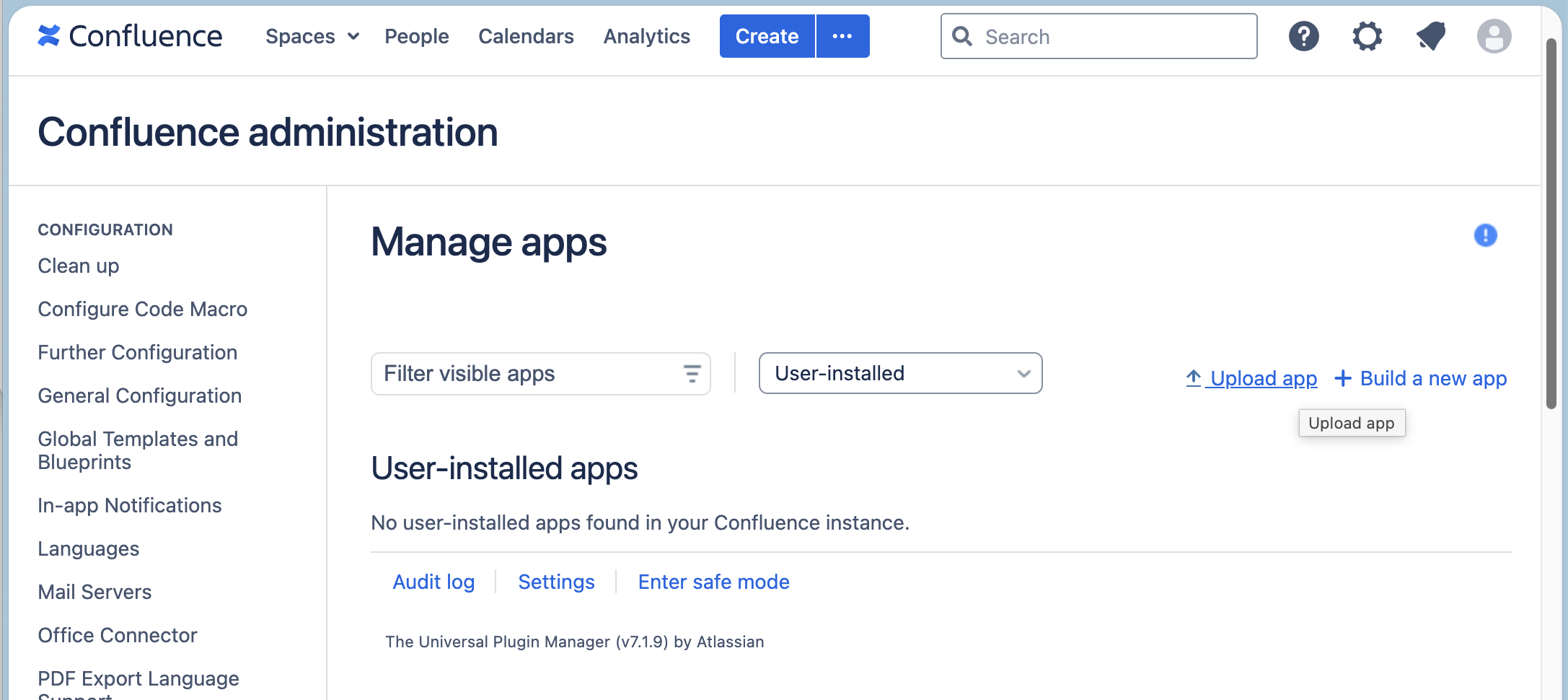
Task: Open the User-installed apps filter dropdown
Action: [x=899, y=373]
